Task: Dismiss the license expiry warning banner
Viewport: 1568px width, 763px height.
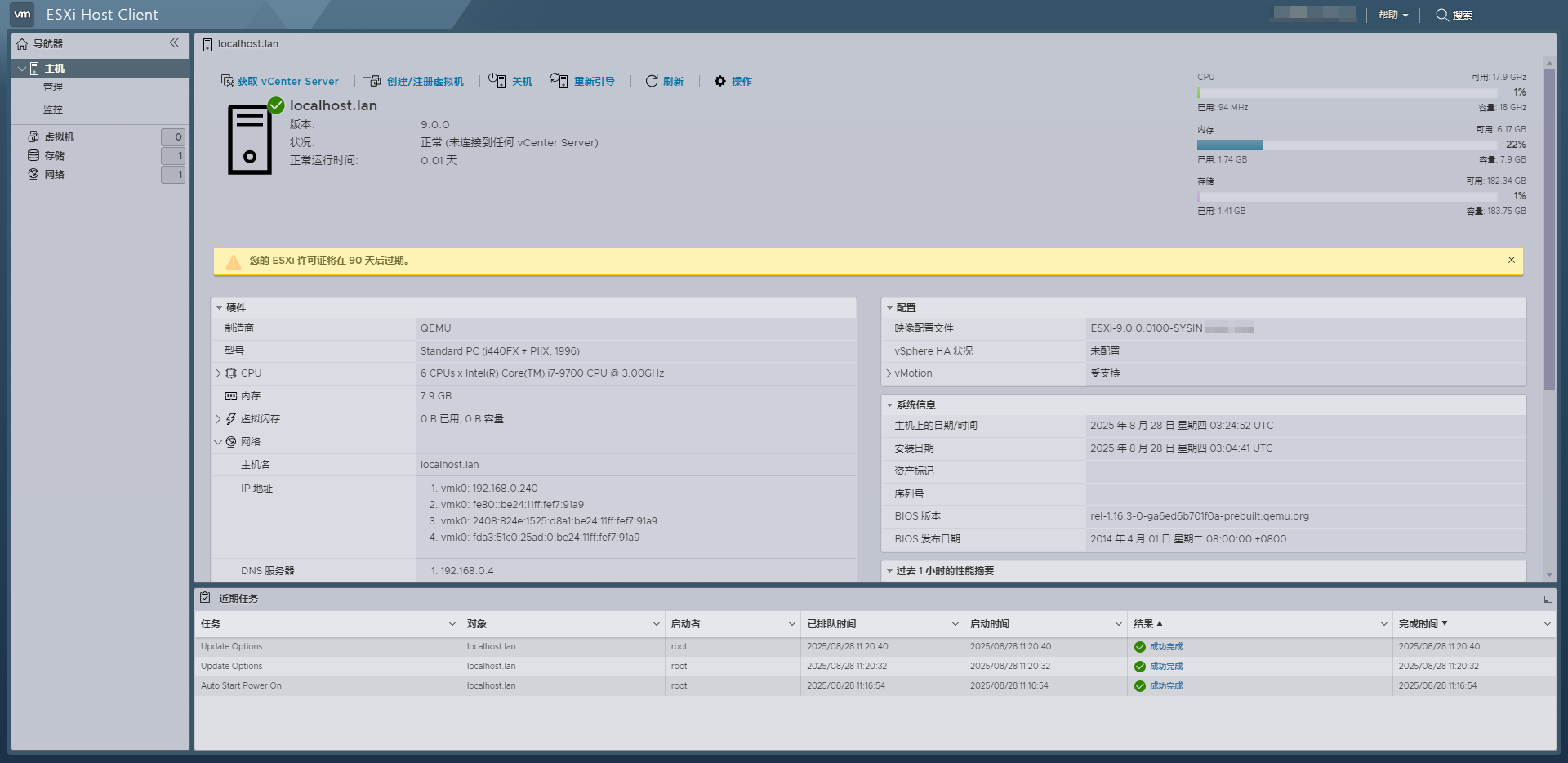Action: [x=1512, y=260]
